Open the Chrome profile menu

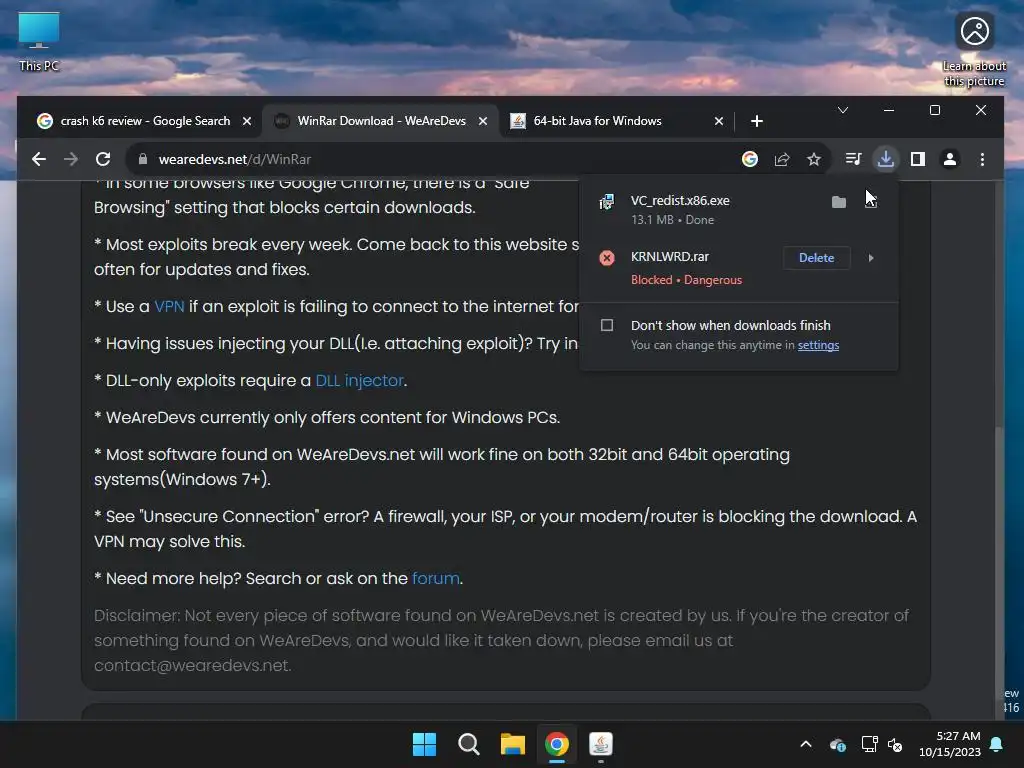click(950, 159)
